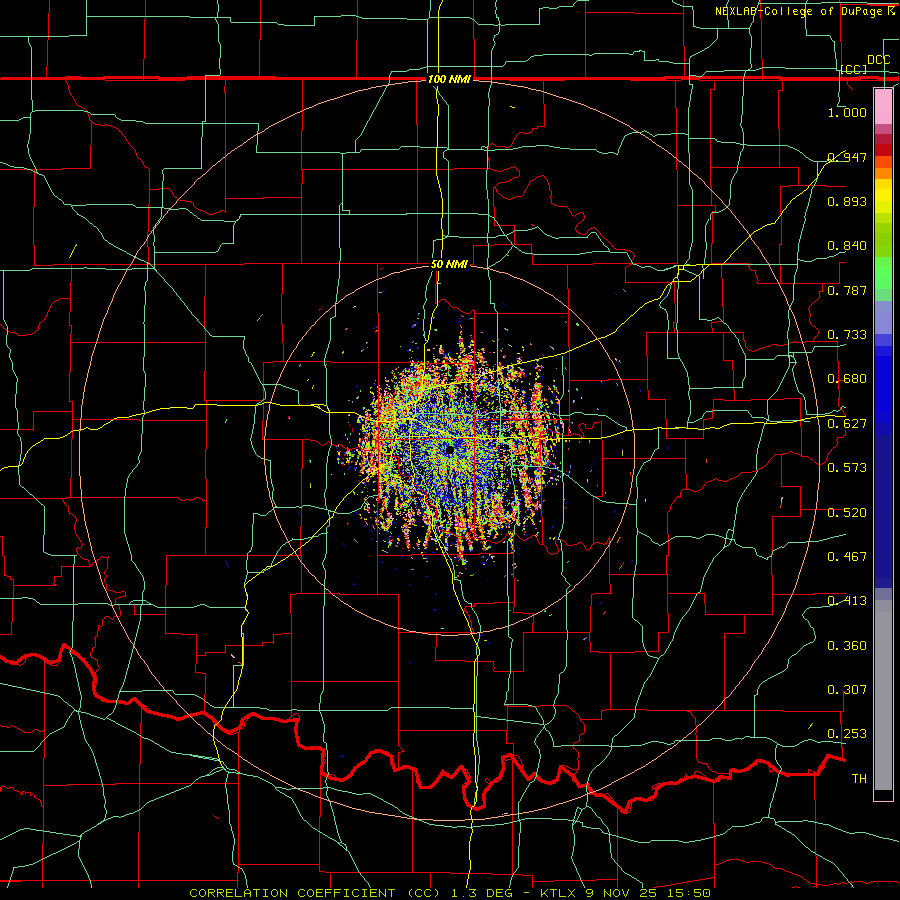Viewport: 900px width, 900px height.
Task: Click the 0.680 scale value
Action: coord(847,379)
